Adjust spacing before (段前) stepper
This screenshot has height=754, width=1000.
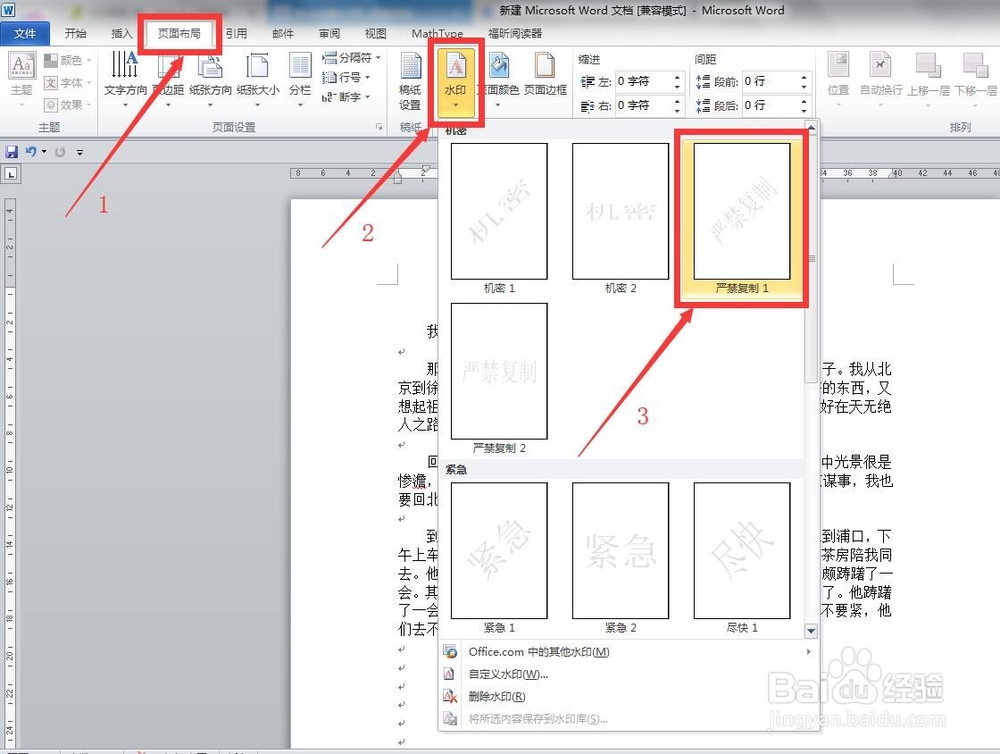tap(804, 82)
